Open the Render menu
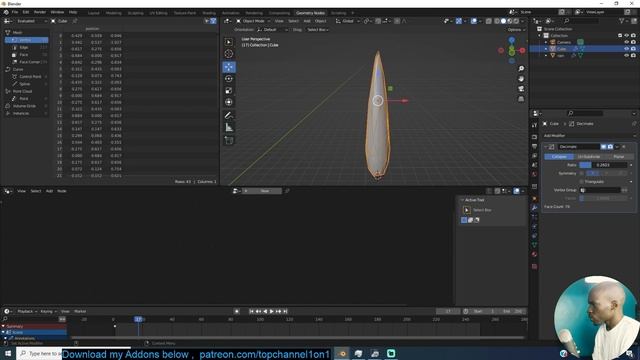This screenshot has width=640, height=360. pos(40,12)
